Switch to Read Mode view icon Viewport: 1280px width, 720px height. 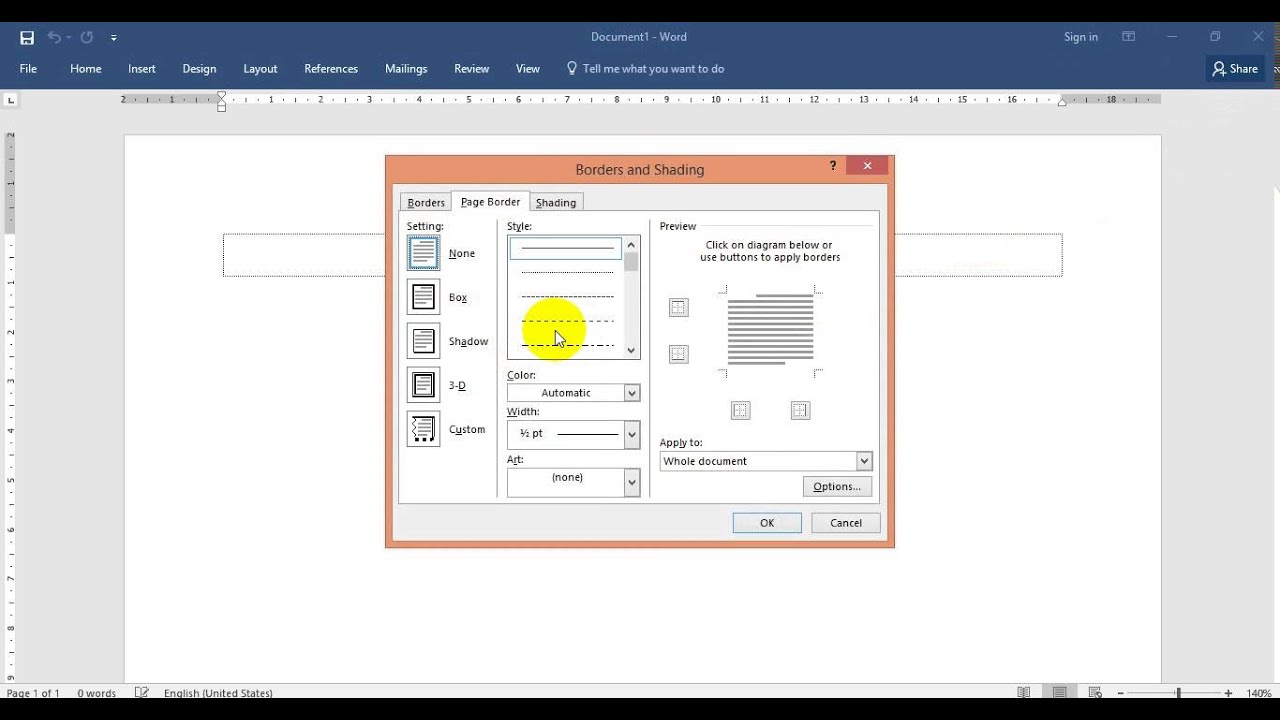tap(1024, 693)
